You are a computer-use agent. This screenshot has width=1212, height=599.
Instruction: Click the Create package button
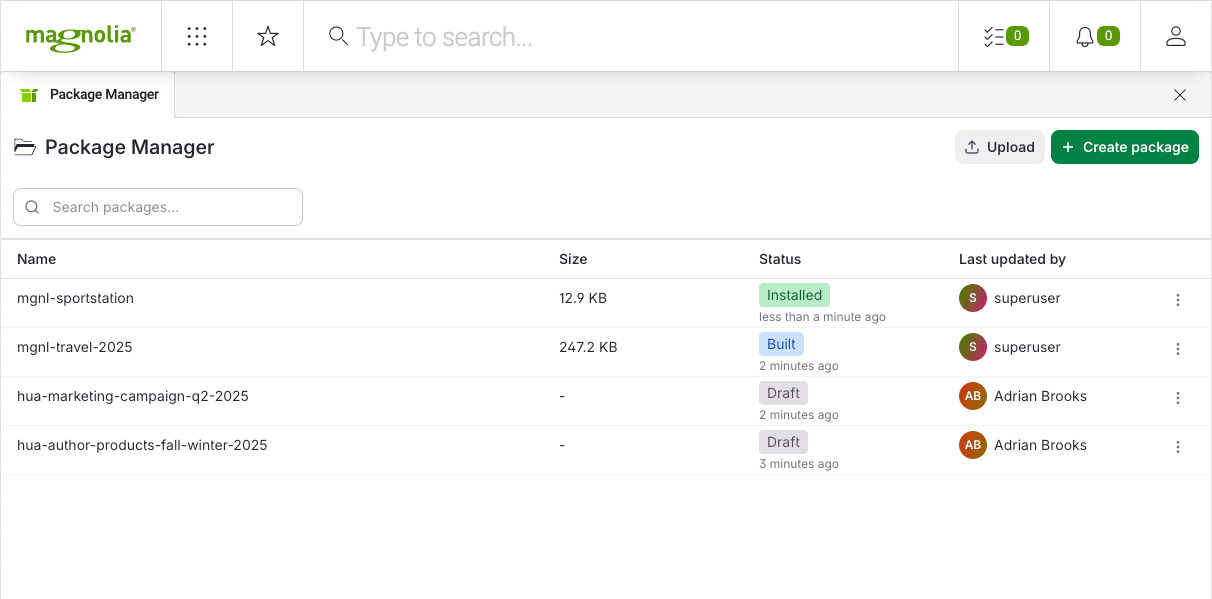[1125, 147]
